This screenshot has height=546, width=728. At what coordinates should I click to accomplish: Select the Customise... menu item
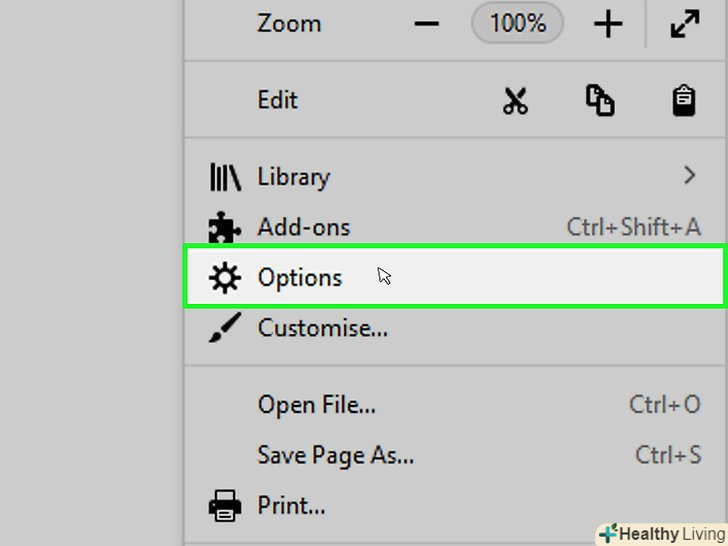tap(323, 327)
